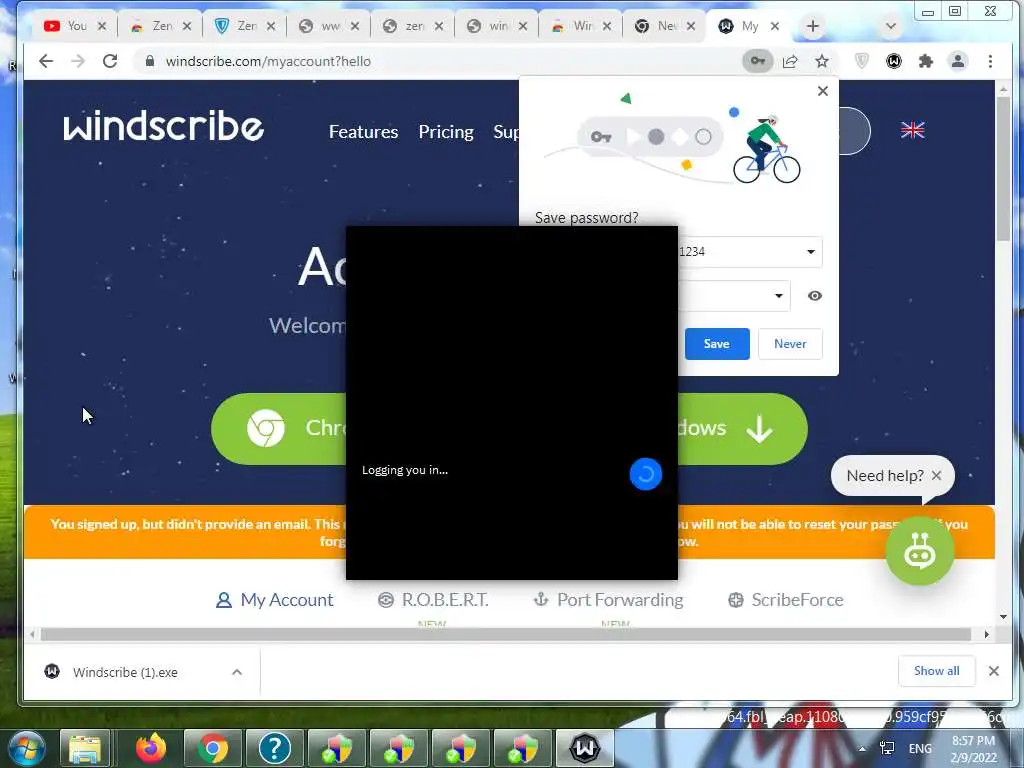This screenshot has width=1024, height=768.
Task: Dismiss the Need help bubble
Action: (936, 475)
